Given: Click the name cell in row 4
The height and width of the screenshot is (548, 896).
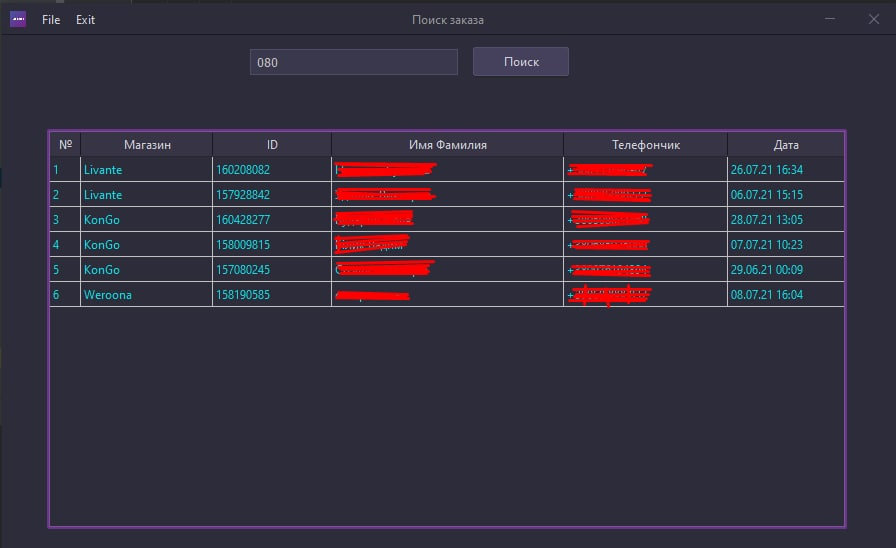Looking at the screenshot, I should click(x=447, y=245).
